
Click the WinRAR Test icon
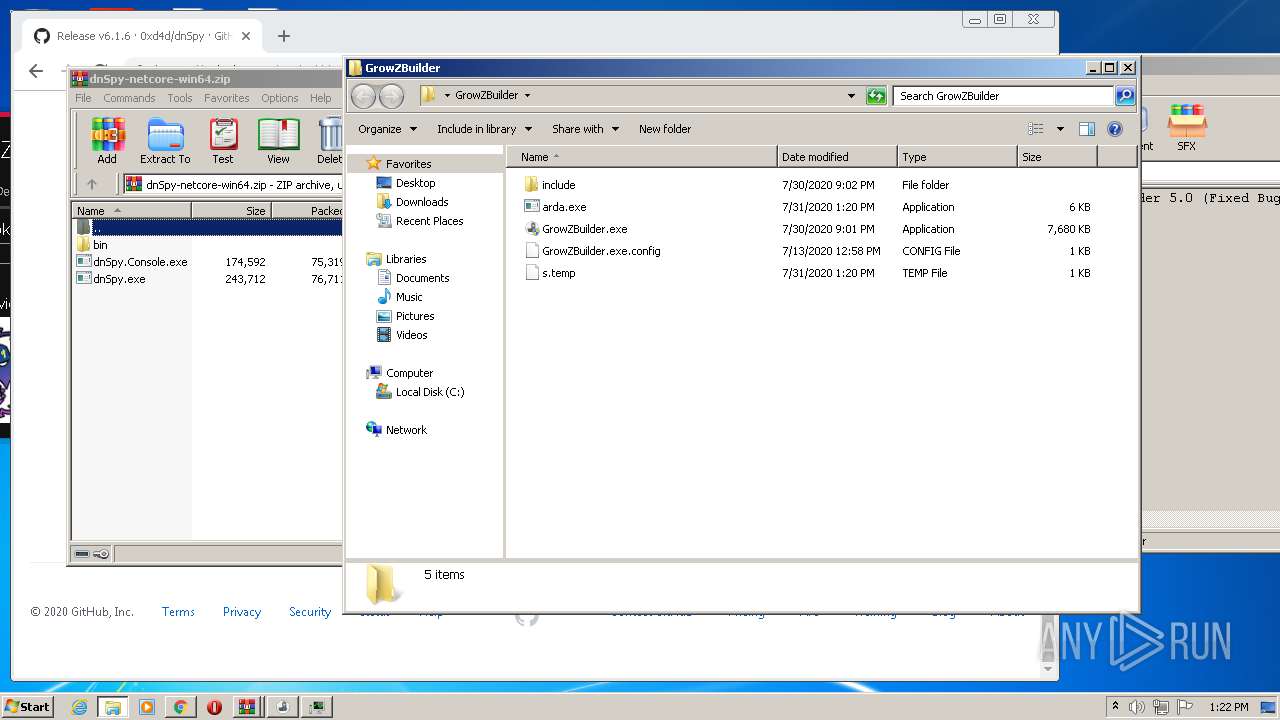click(223, 135)
